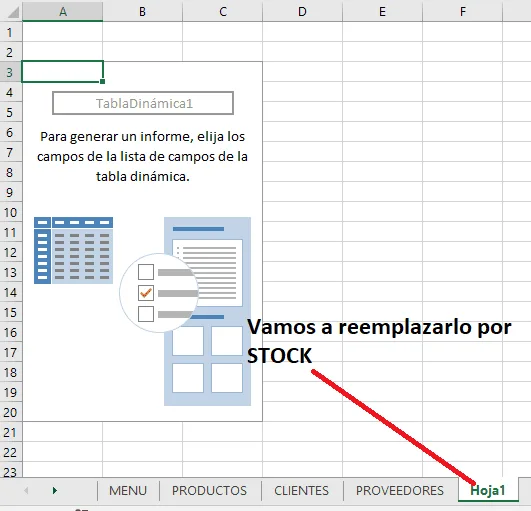
Task: Select row 10 header
Action: tap(10, 212)
